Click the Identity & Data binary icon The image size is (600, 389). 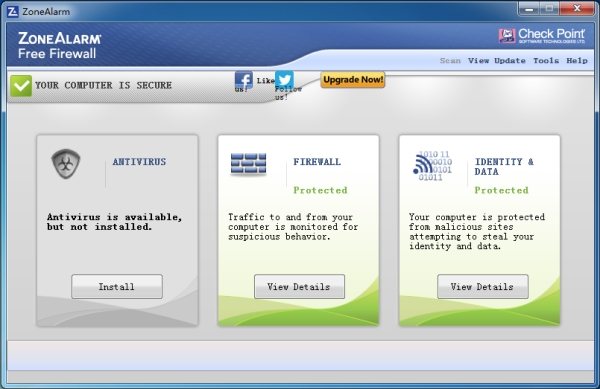tap(432, 166)
